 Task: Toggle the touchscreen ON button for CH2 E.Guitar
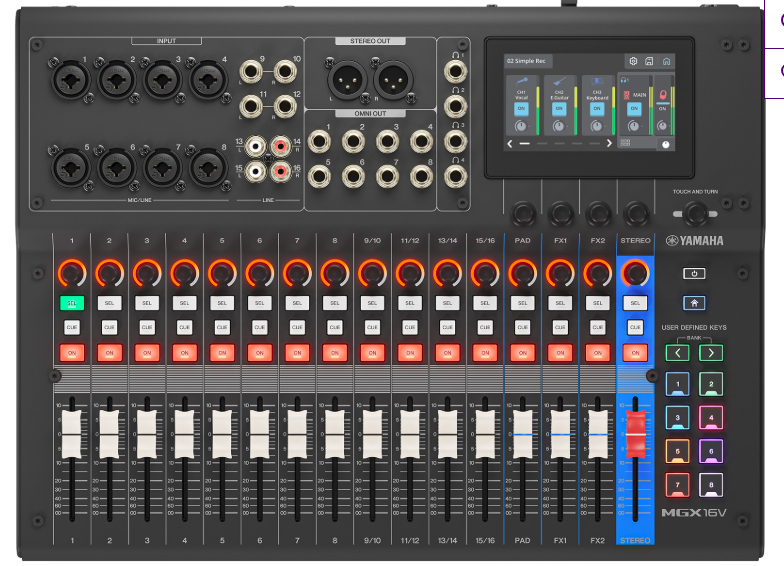(x=559, y=109)
